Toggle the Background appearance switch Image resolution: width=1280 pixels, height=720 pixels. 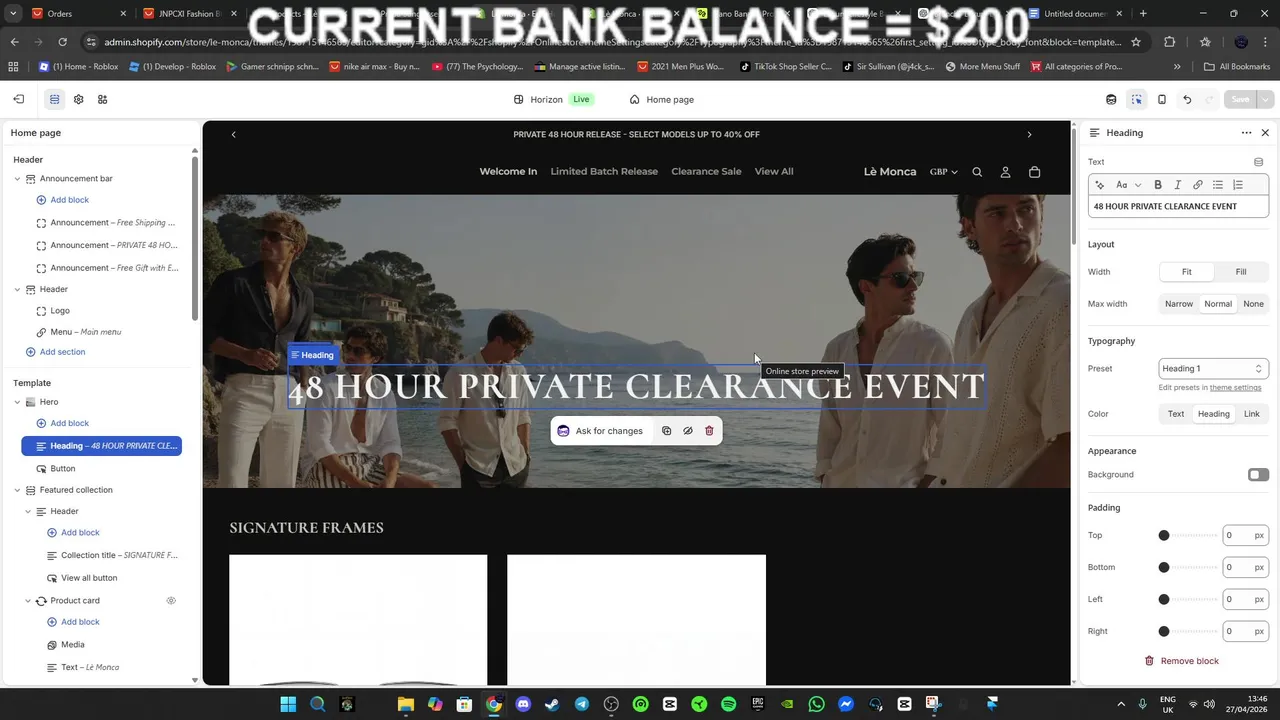click(1258, 475)
